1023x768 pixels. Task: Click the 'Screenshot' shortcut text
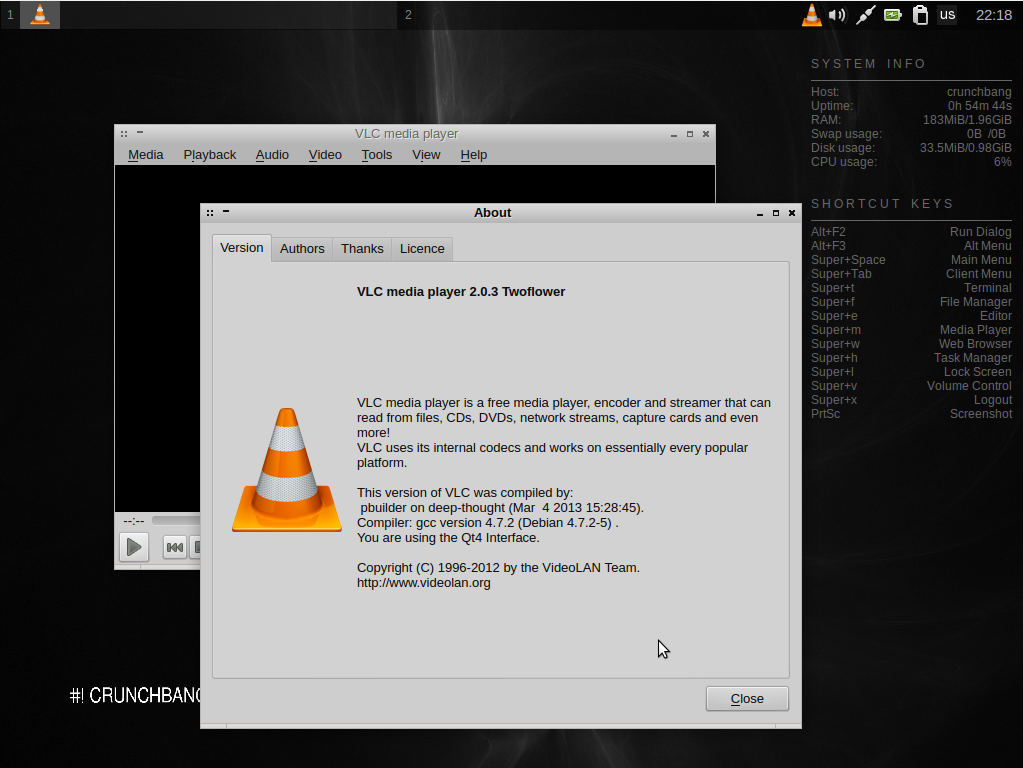pos(981,414)
